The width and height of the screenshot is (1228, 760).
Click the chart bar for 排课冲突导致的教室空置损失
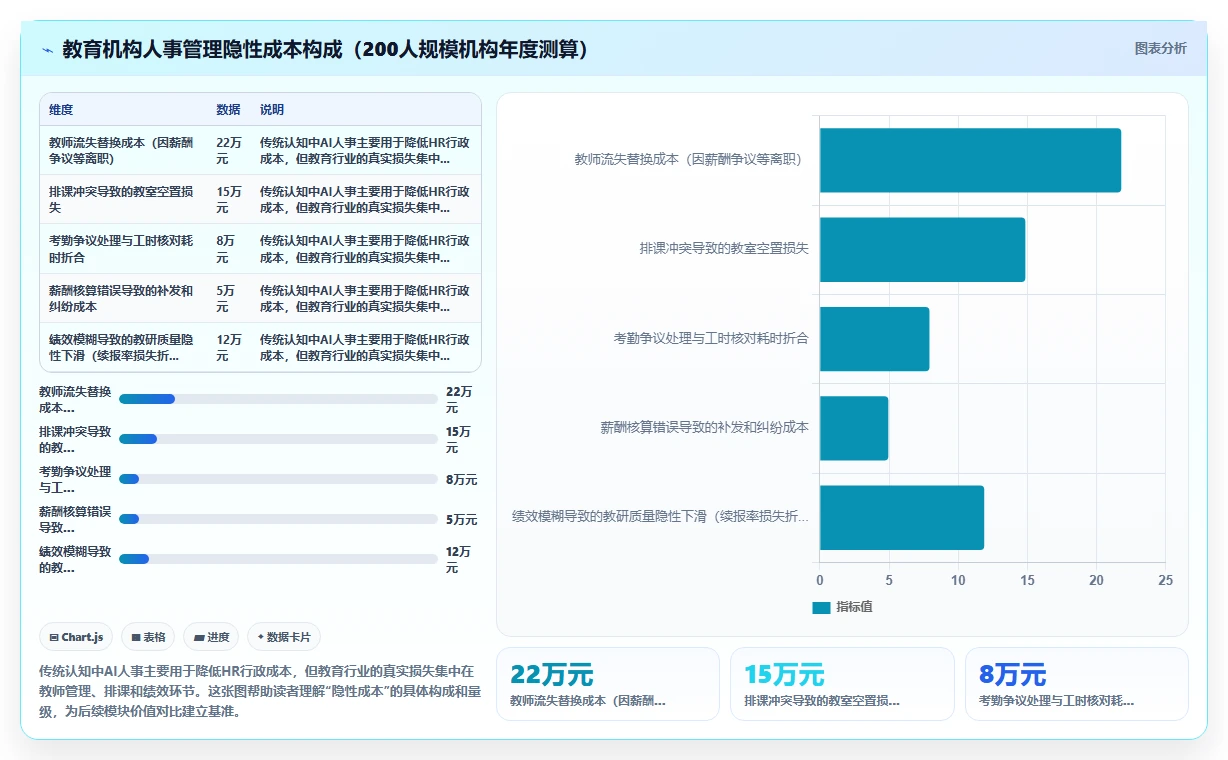(922, 249)
